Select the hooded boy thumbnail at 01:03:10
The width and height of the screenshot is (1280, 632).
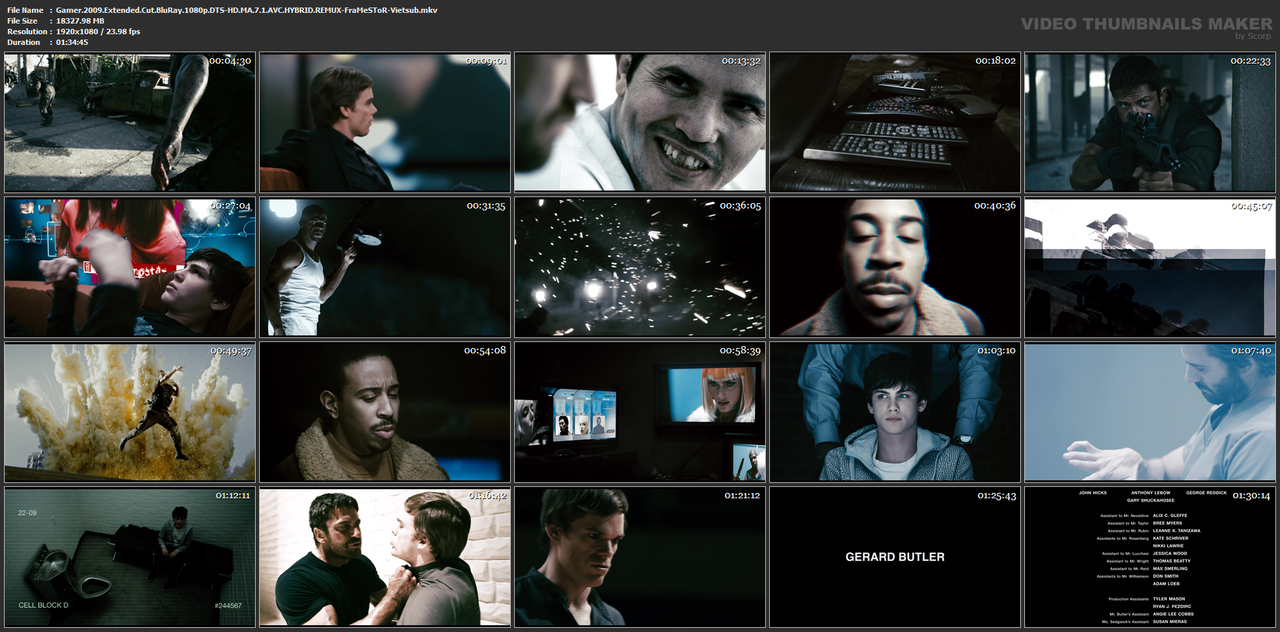pos(895,412)
